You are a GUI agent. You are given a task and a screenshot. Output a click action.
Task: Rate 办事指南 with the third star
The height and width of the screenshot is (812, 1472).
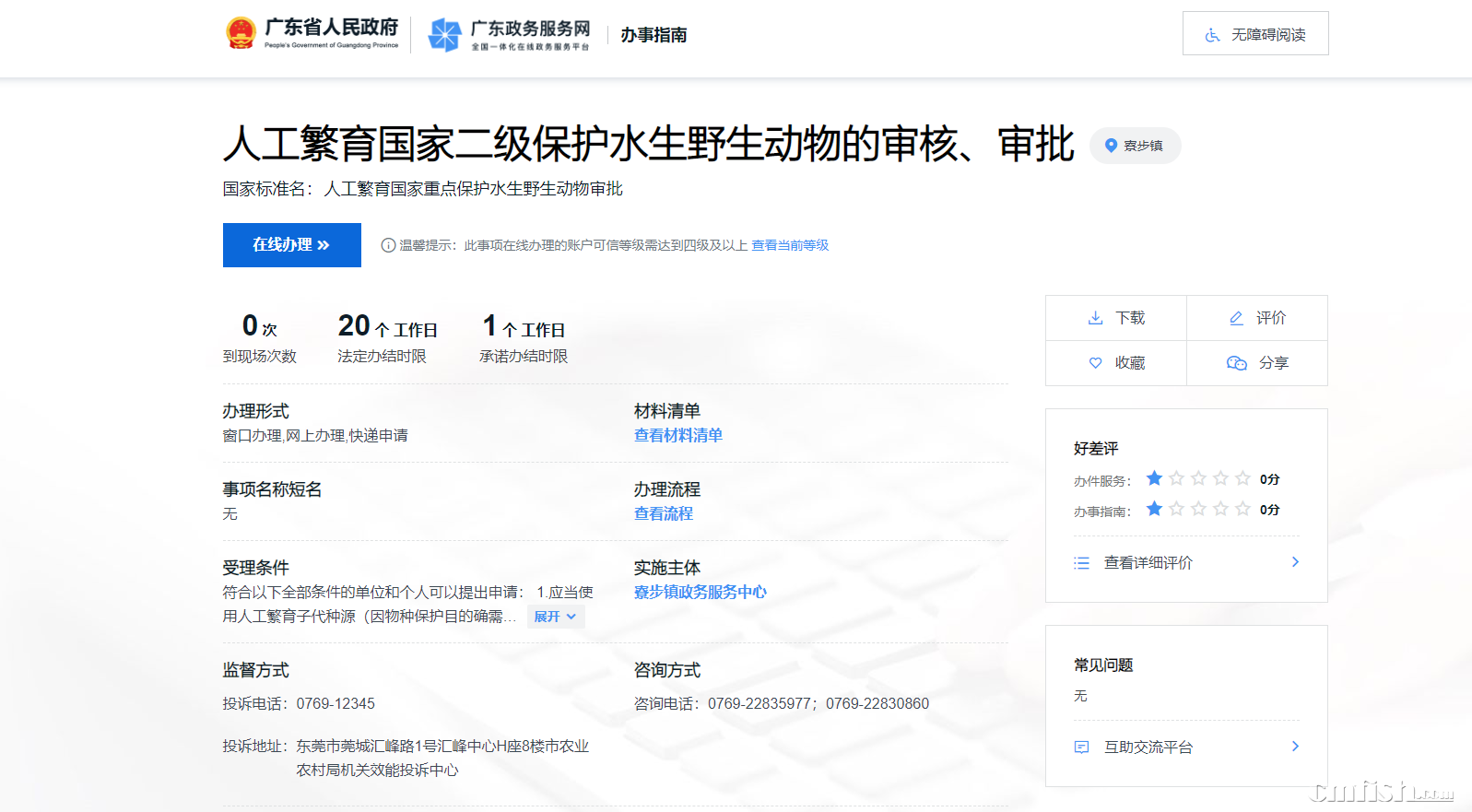[x=1198, y=509]
